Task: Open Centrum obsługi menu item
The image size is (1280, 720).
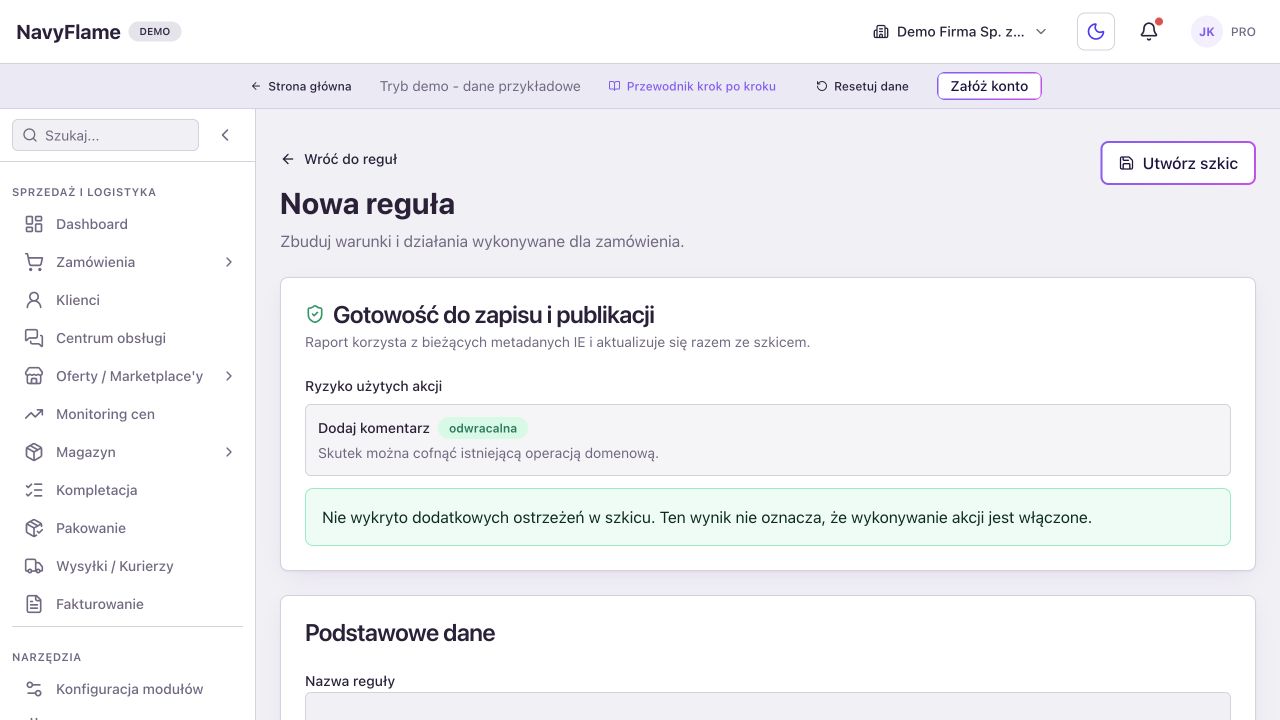Action: point(127,338)
